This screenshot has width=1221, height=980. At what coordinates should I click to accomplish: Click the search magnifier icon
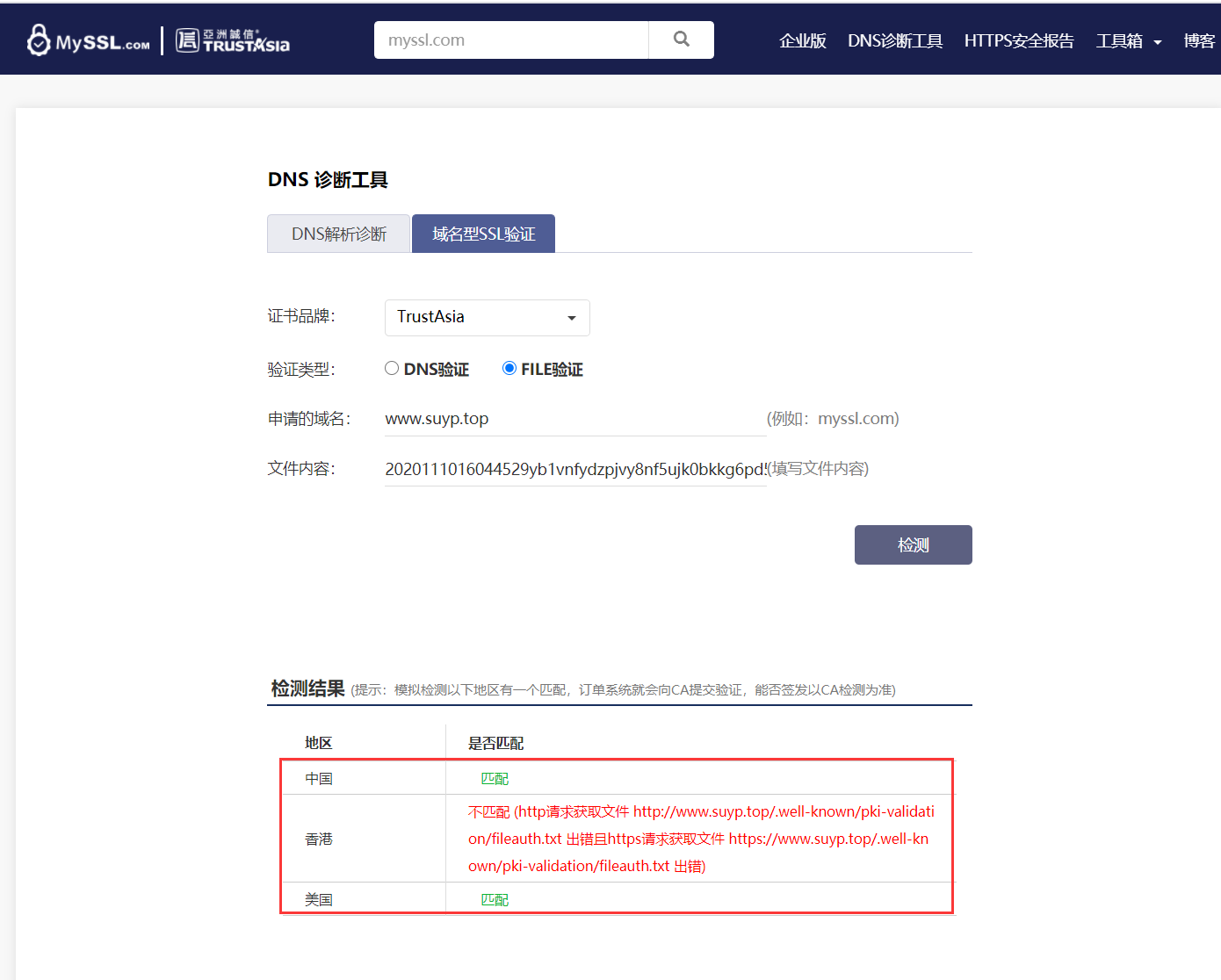[x=681, y=40]
